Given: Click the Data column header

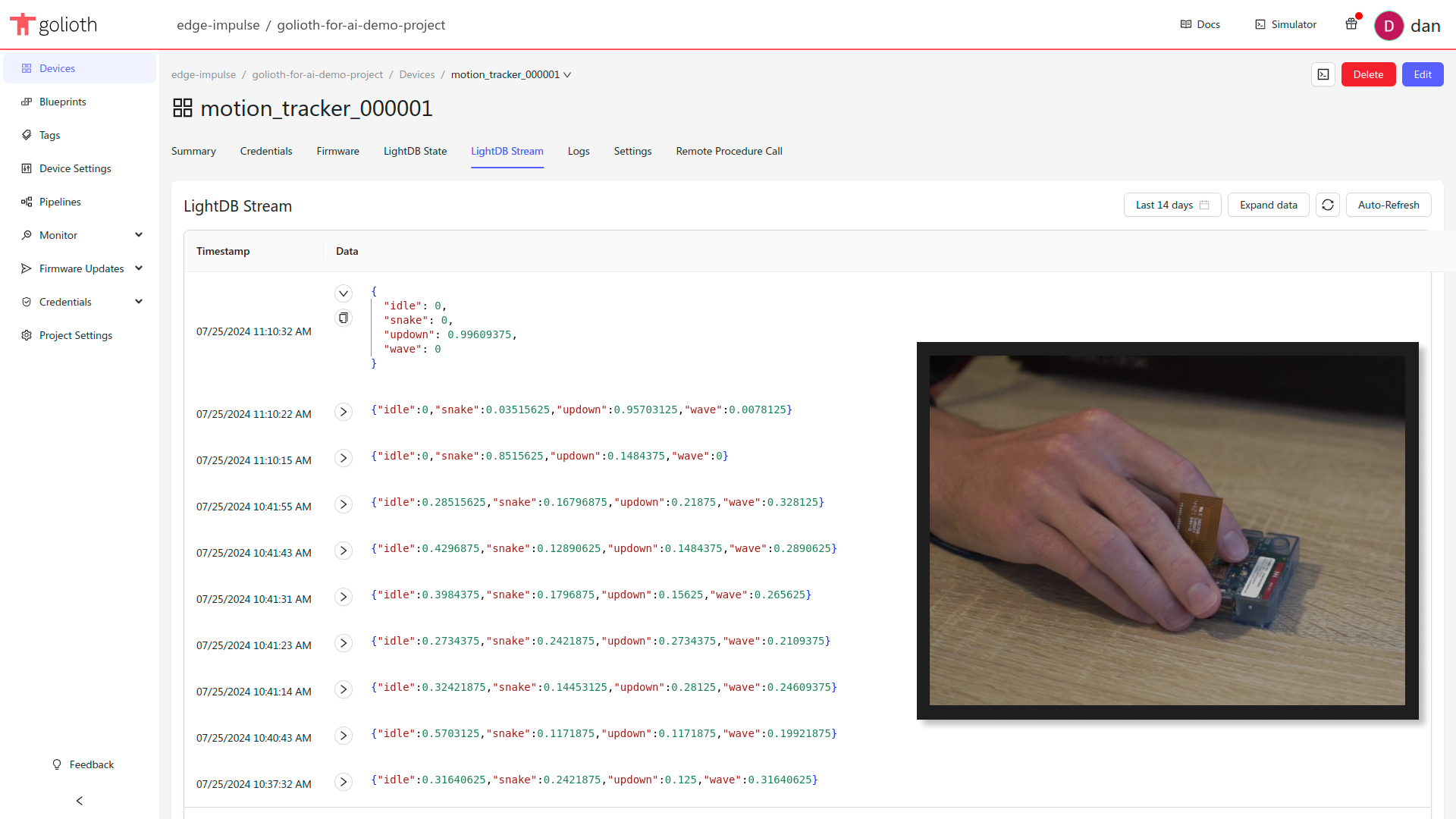Looking at the screenshot, I should click(x=347, y=251).
